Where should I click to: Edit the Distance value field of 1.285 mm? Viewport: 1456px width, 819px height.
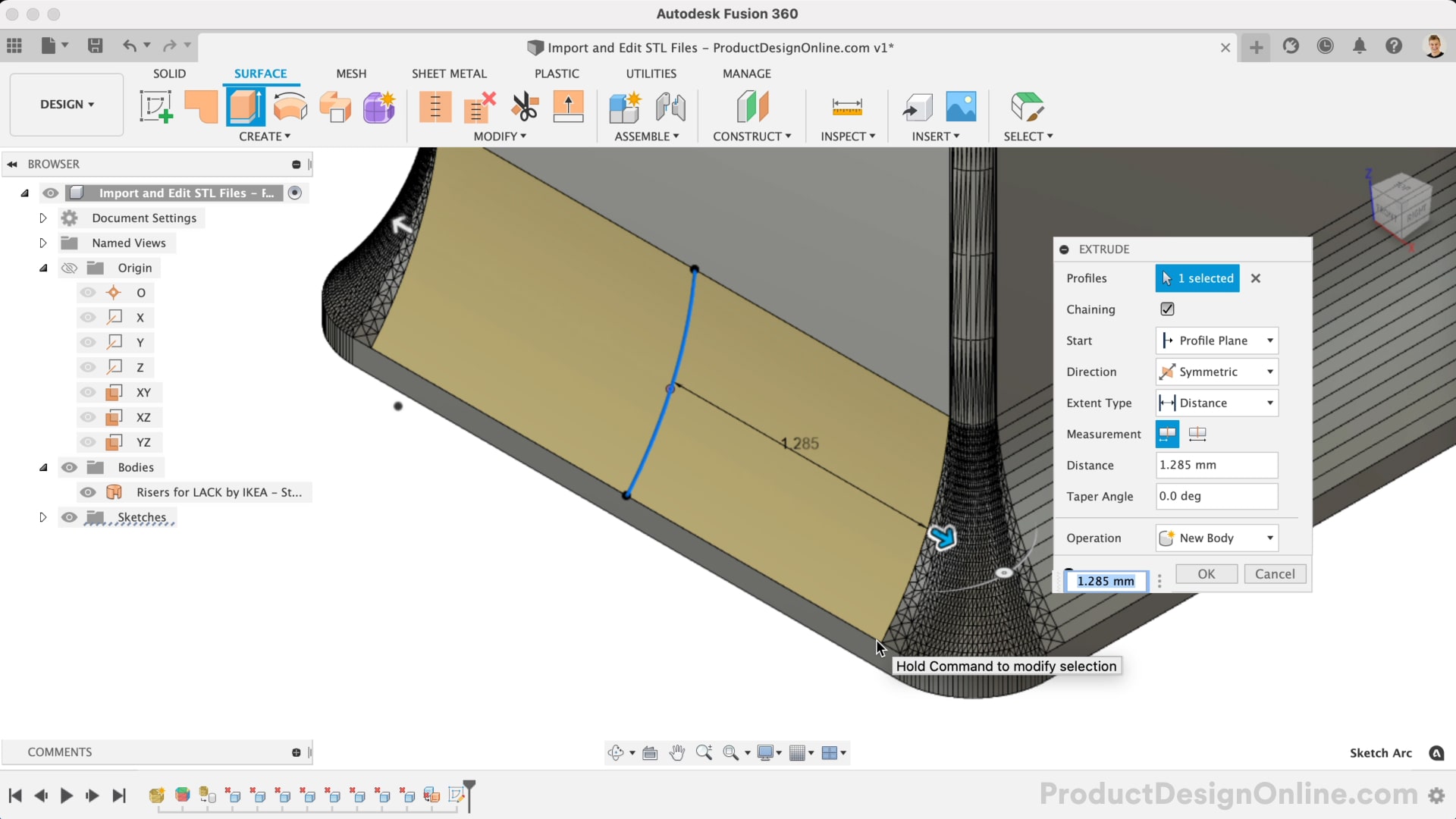[x=1216, y=465]
